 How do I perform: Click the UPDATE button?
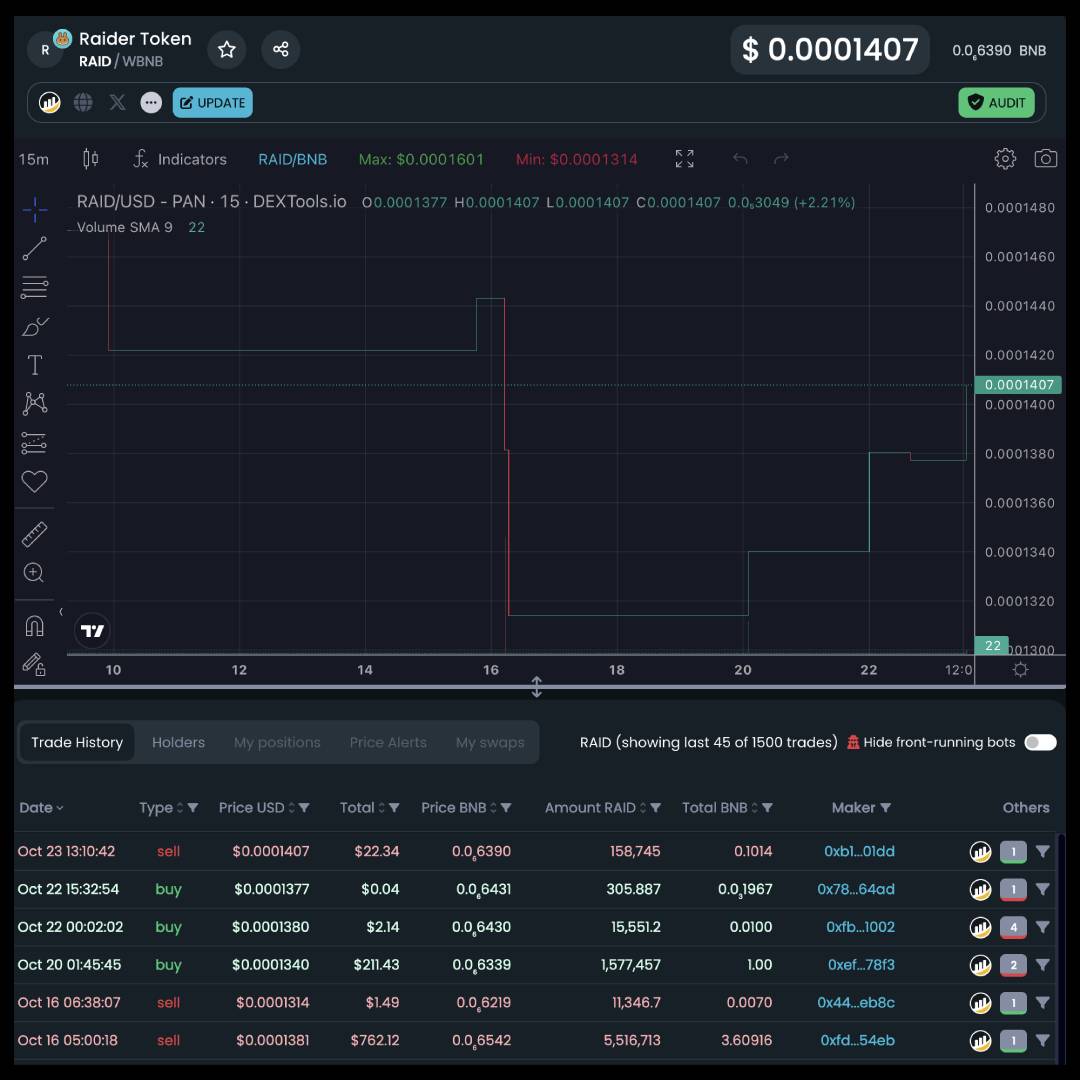click(213, 103)
